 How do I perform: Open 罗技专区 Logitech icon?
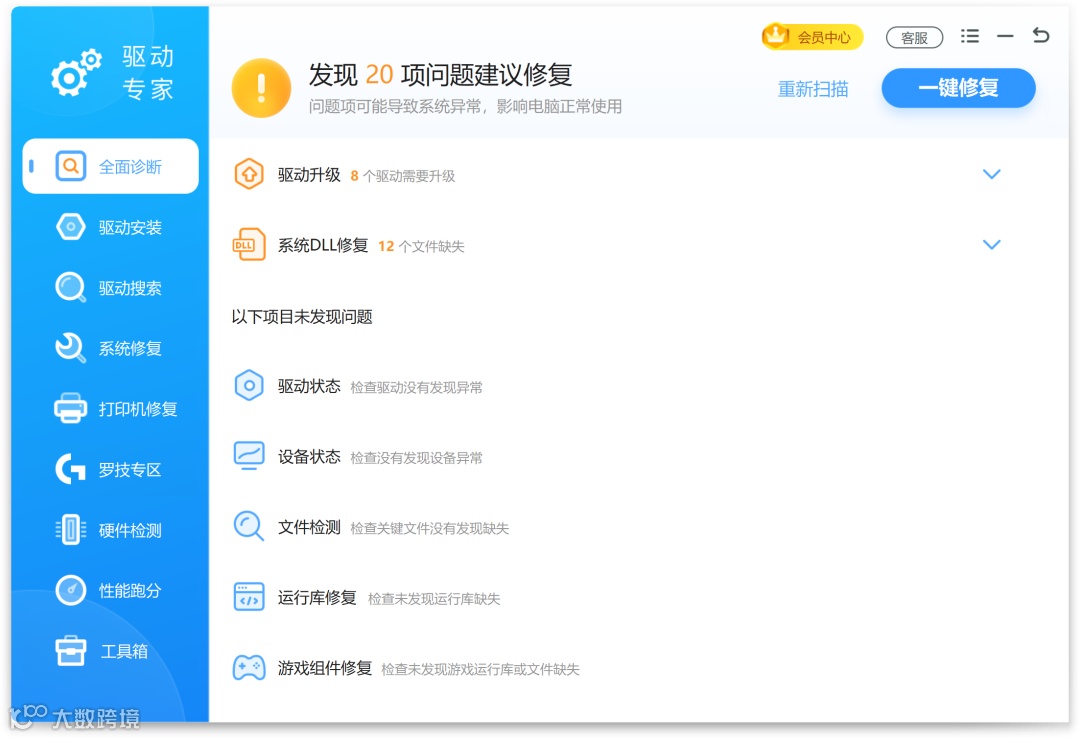pyautogui.click(x=70, y=469)
